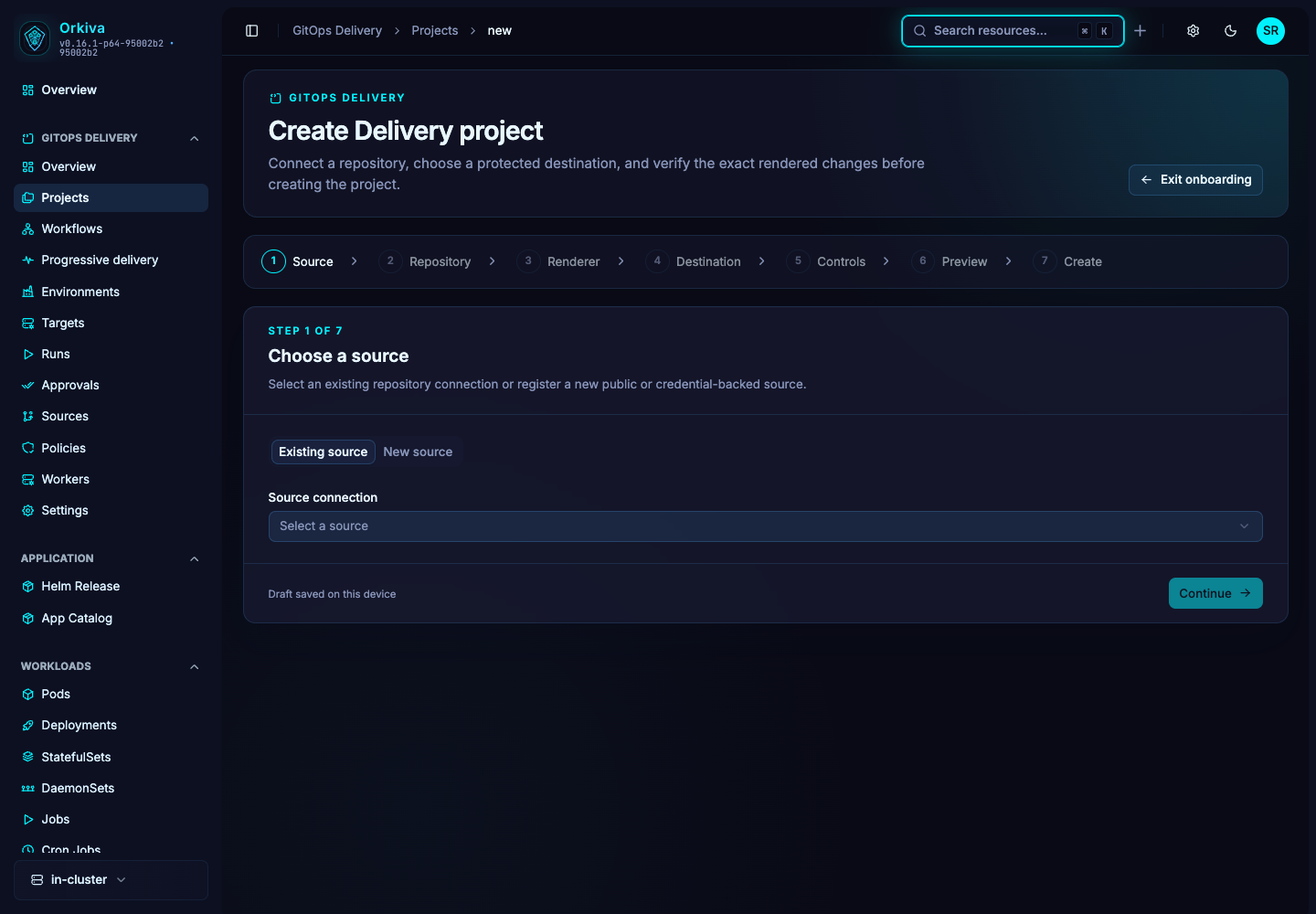Toggle dark mode moon icon
The image size is (1316, 914).
click(1231, 31)
